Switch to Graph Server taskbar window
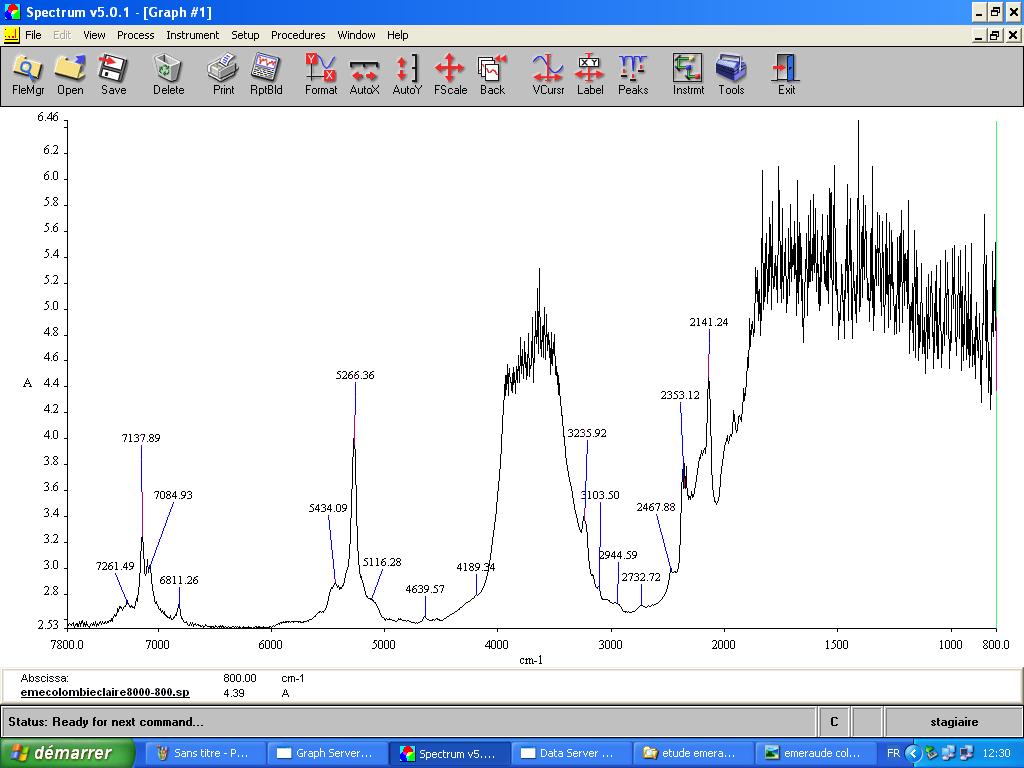1024x768 pixels. pos(326,753)
